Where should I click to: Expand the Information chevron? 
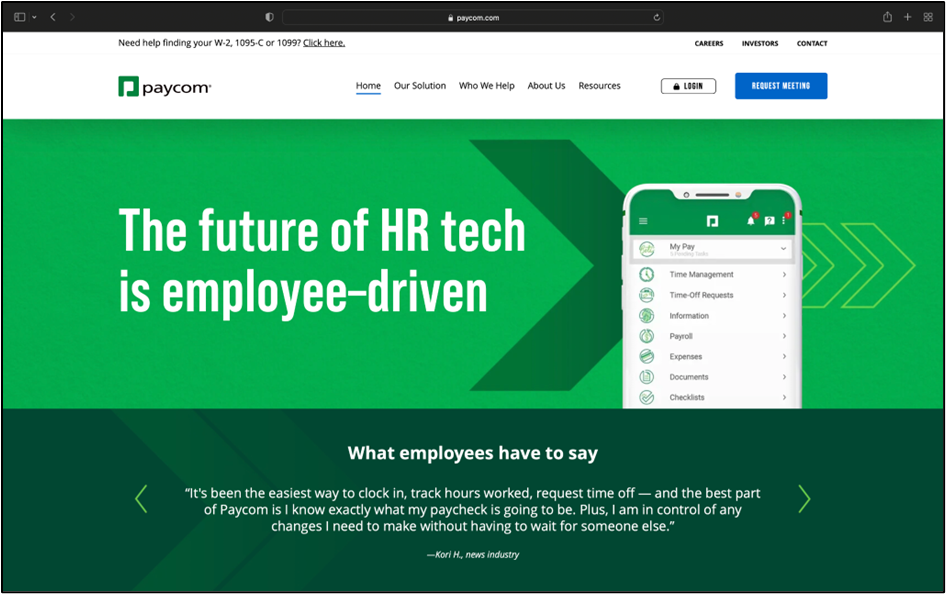pyautogui.click(x=784, y=315)
